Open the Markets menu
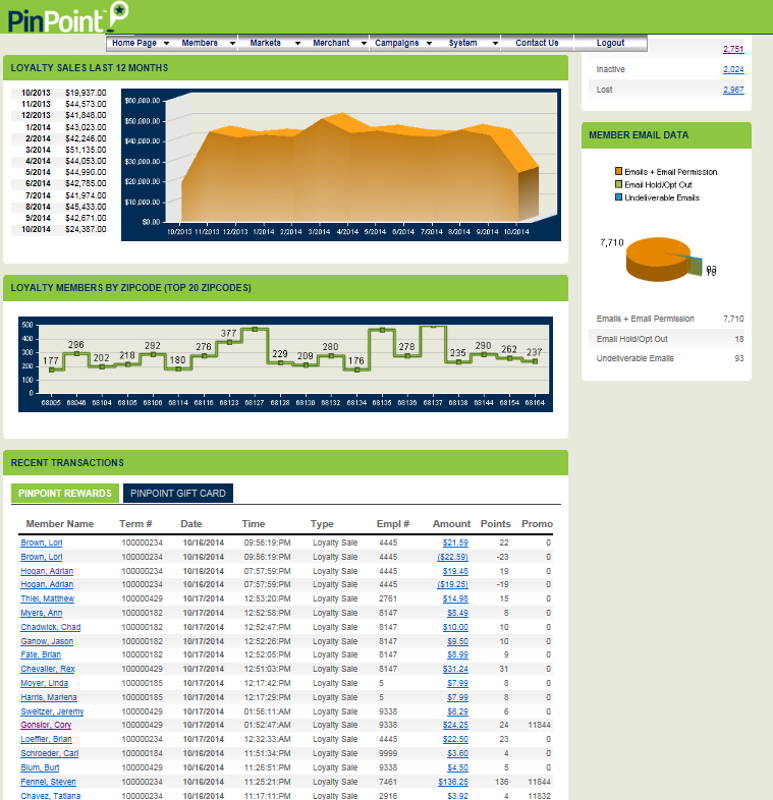 [x=265, y=43]
